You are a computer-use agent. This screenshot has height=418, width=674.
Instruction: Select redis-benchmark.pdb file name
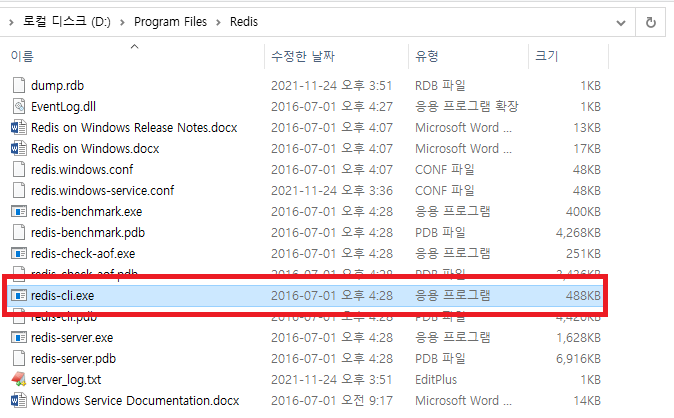88,233
